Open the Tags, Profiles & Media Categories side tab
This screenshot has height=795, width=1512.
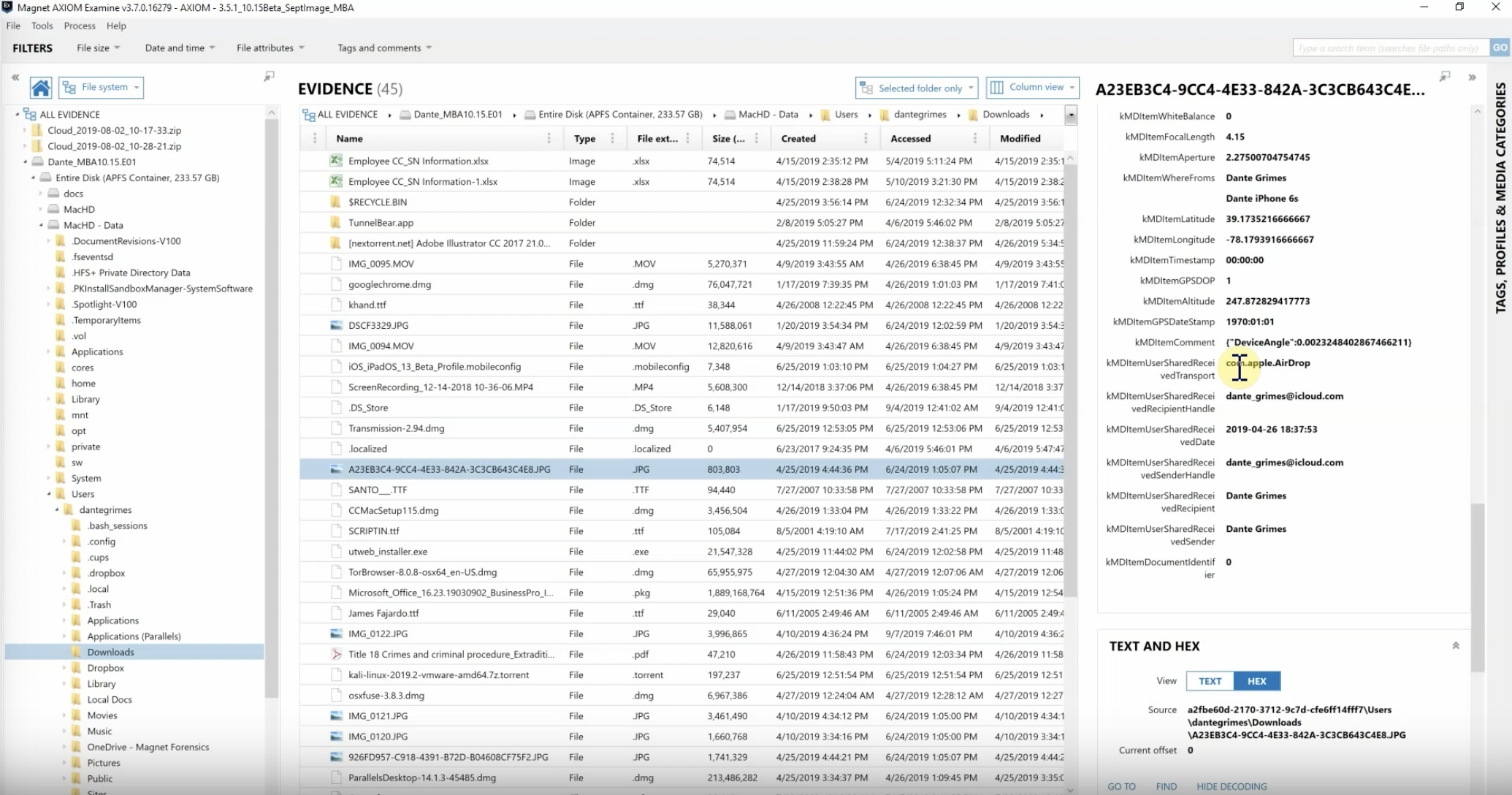pyautogui.click(x=1500, y=198)
